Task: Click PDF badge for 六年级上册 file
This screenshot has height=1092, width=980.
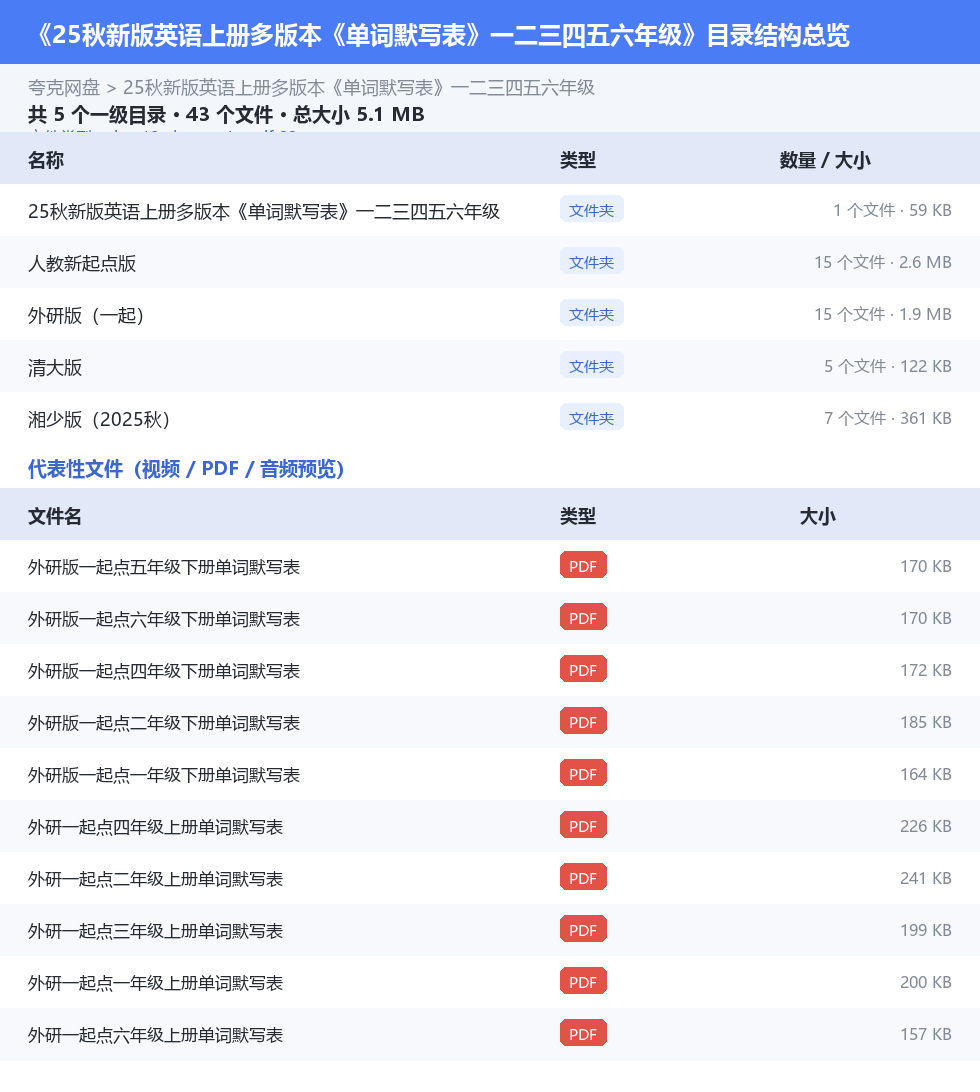Action: pyautogui.click(x=583, y=1034)
